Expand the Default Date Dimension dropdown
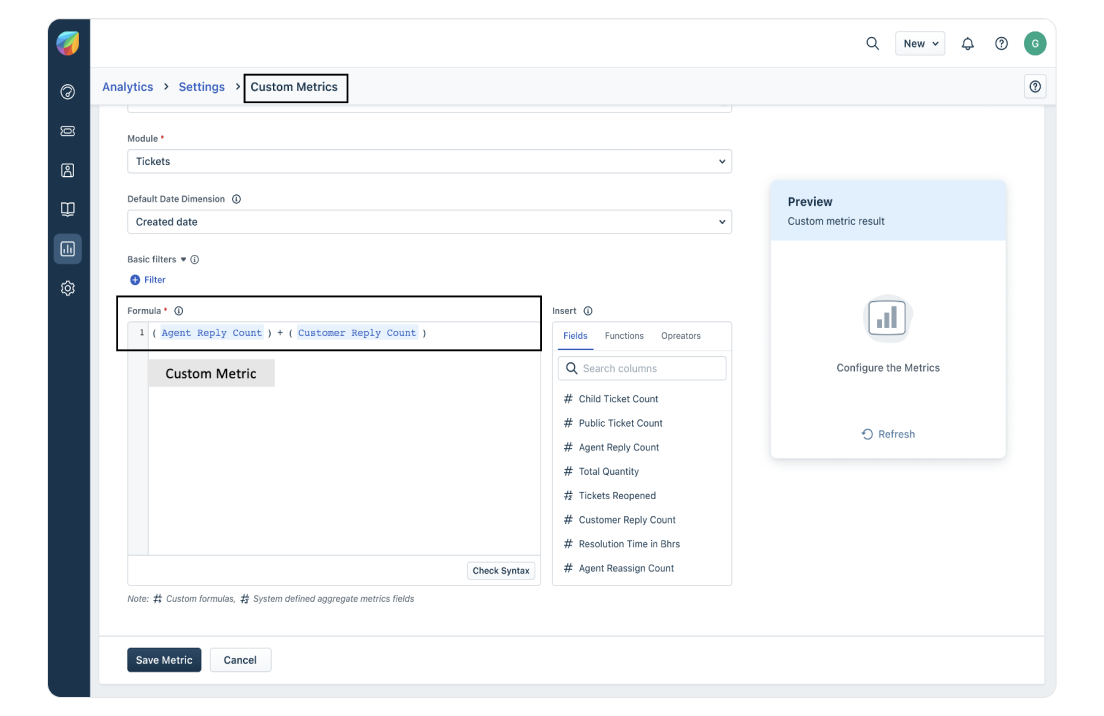The height and width of the screenshot is (716, 1104). [429, 222]
